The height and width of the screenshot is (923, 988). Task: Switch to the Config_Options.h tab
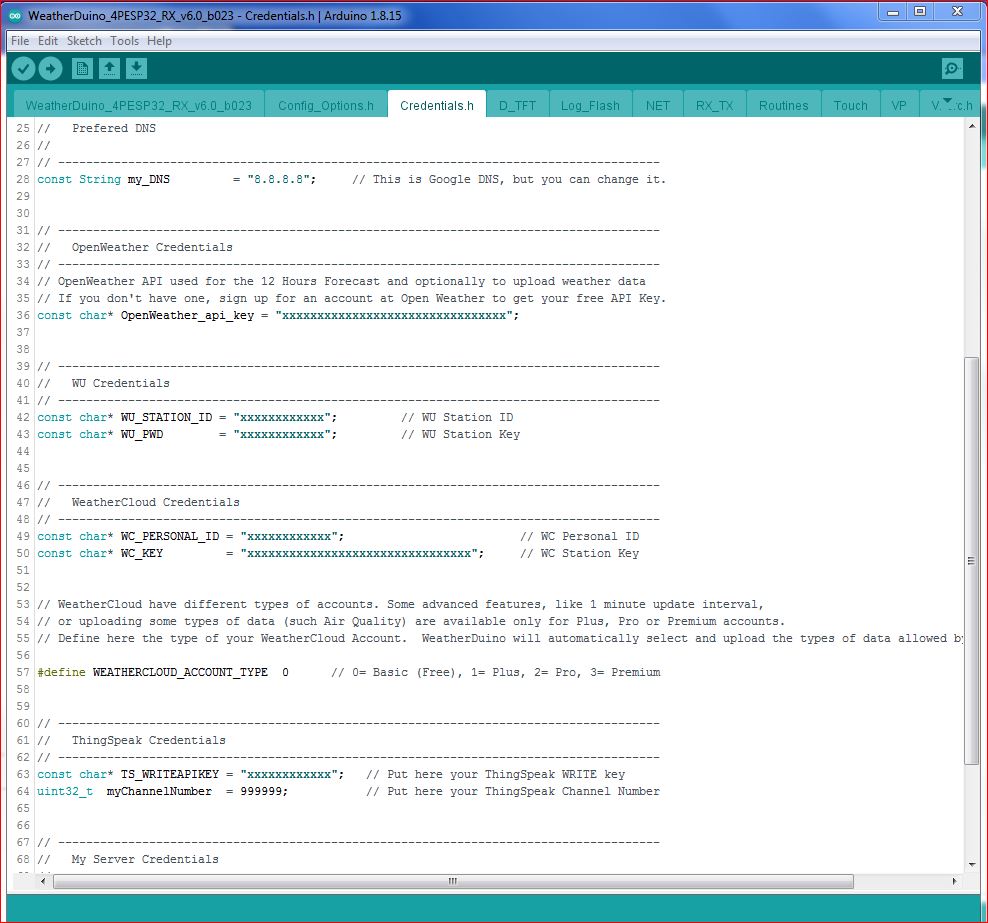pyautogui.click(x=326, y=105)
